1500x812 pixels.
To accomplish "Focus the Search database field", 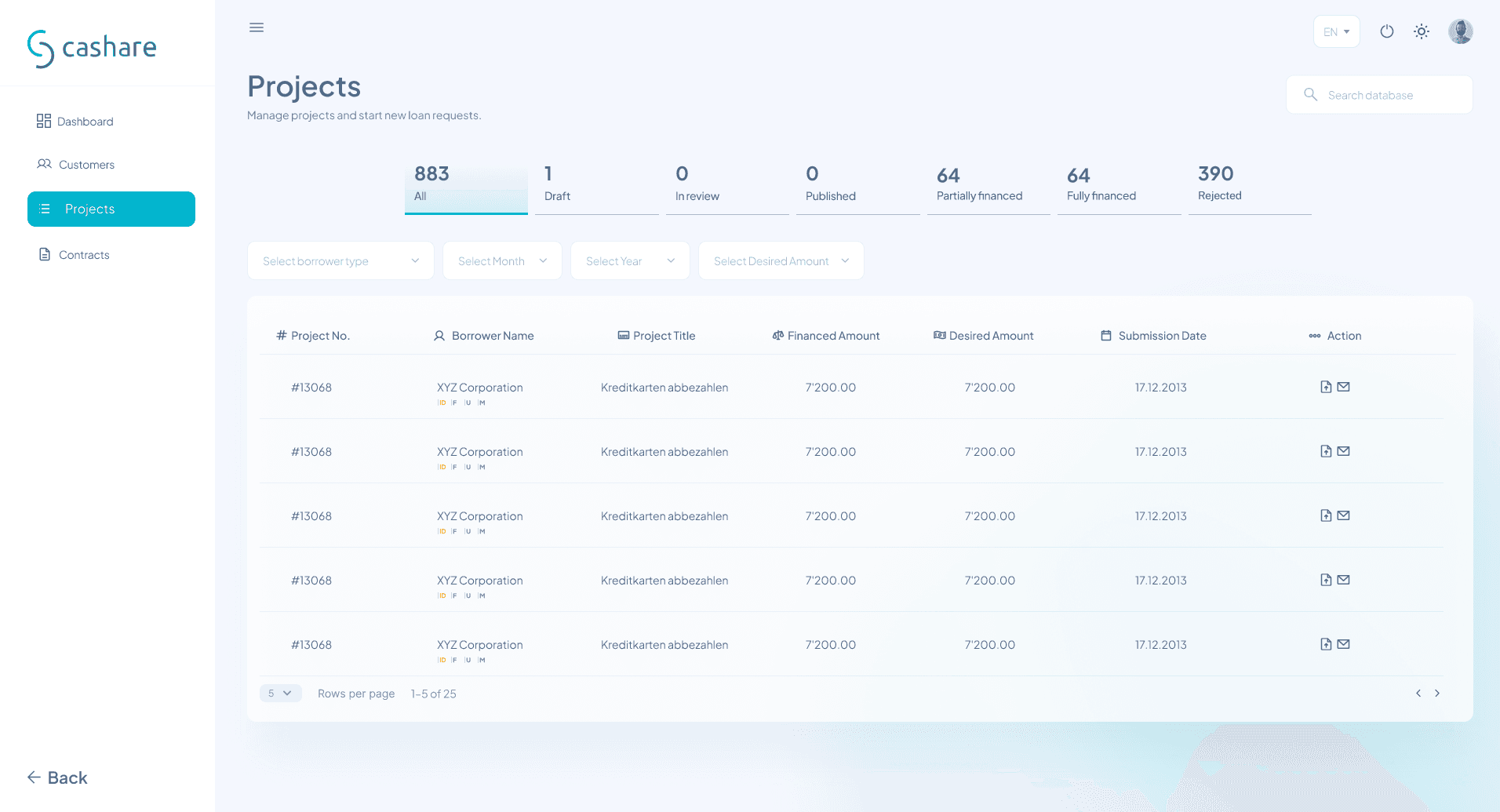I will (x=1380, y=95).
